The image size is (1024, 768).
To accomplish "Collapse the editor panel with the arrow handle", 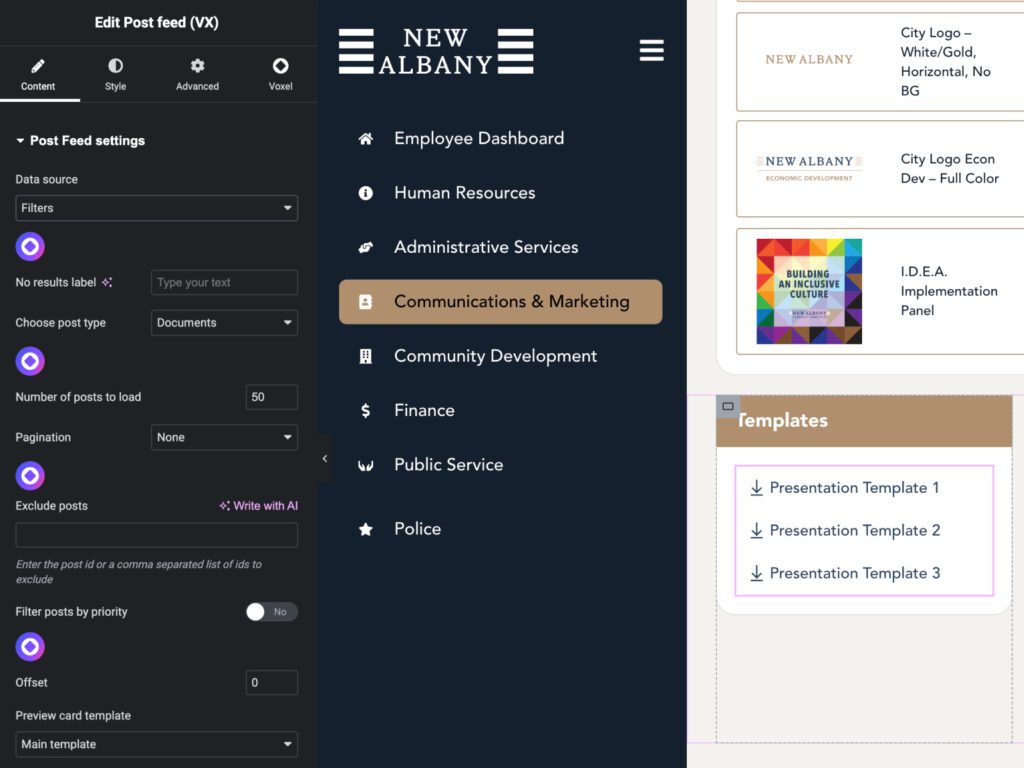I will (x=325, y=458).
